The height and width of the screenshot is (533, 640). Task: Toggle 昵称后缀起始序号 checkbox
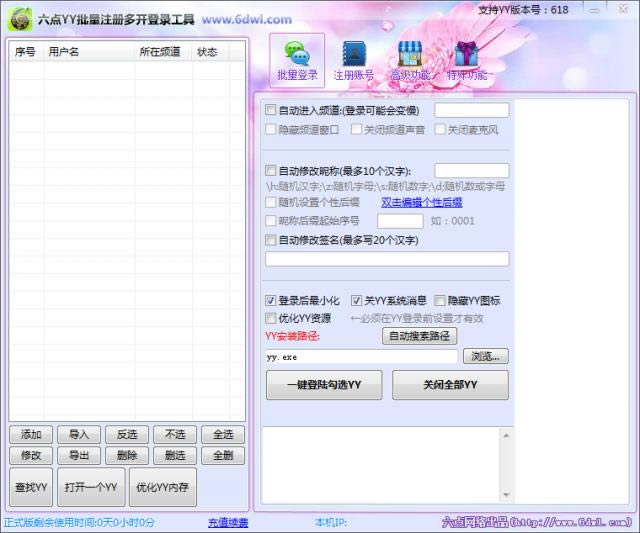[271, 221]
